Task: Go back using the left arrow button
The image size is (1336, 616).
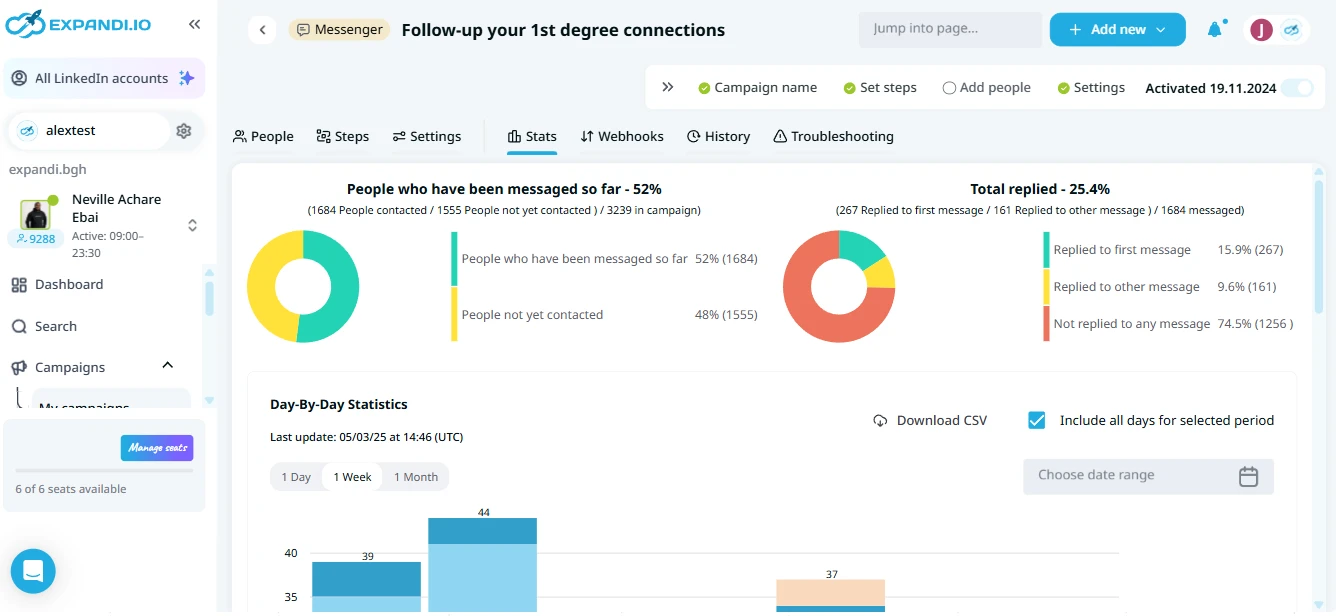Action: pos(262,30)
